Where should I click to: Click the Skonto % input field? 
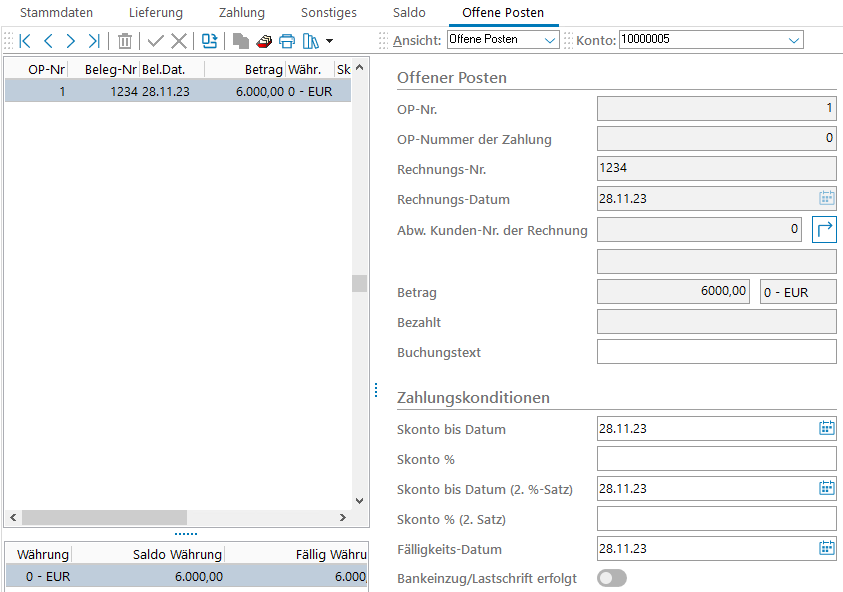pyautogui.click(x=716, y=459)
